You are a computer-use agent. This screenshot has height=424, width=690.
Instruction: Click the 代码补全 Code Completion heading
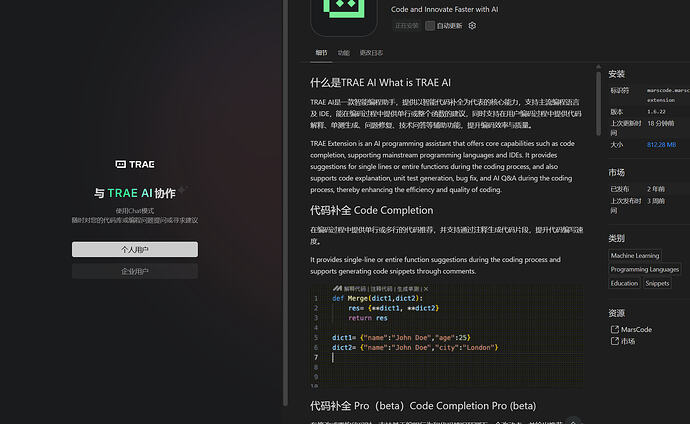coord(371,210)
